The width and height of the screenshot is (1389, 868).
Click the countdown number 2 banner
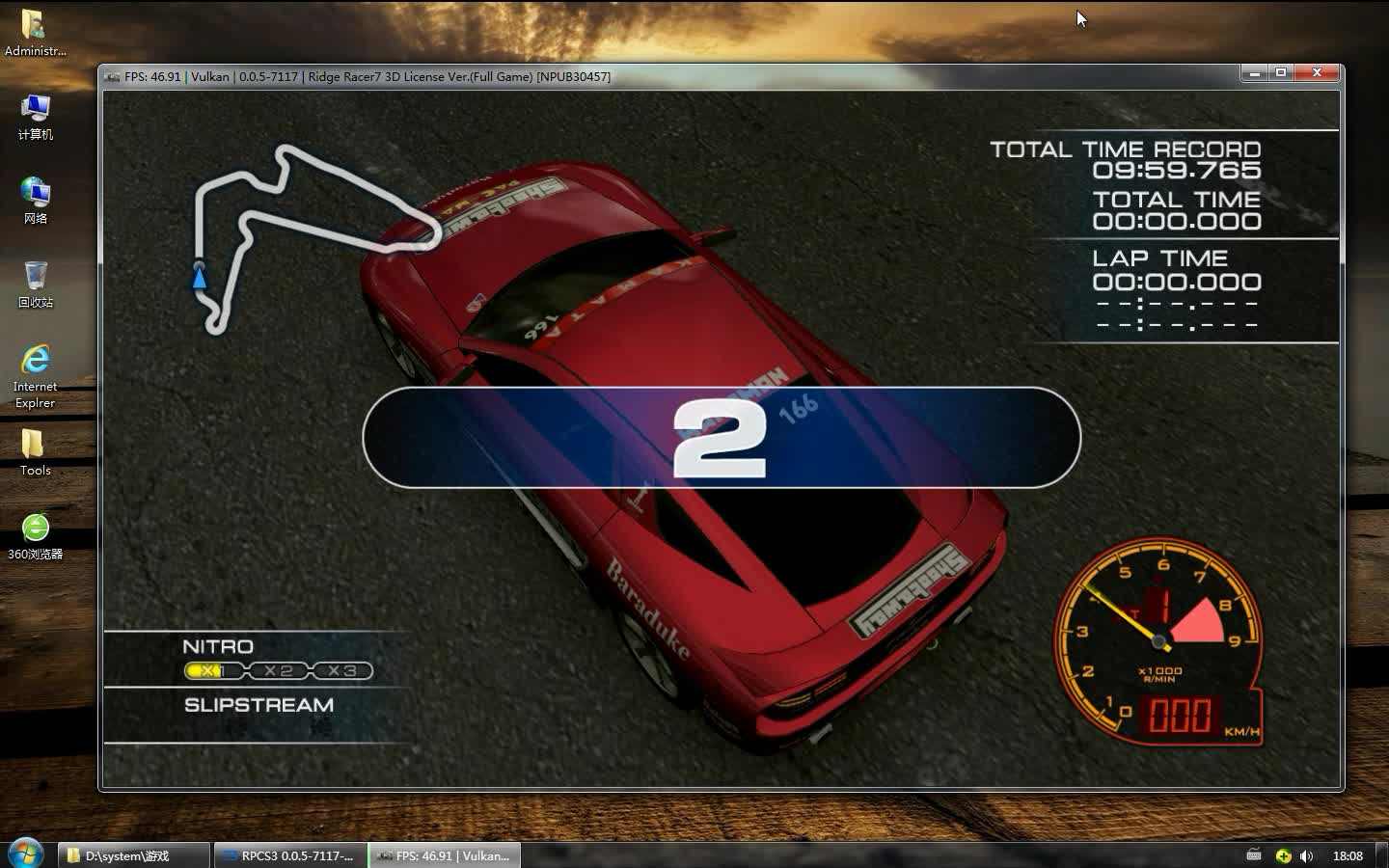722,439
